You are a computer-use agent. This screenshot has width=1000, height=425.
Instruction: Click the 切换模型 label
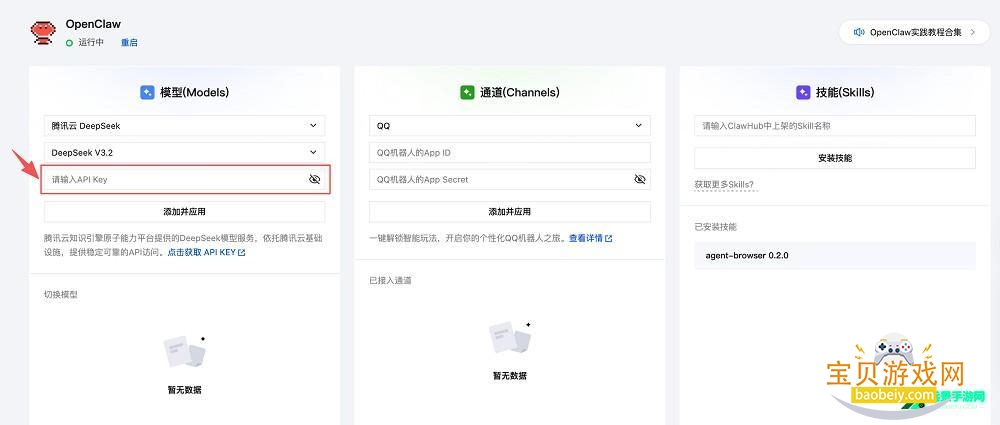click(x=61, y=295)
